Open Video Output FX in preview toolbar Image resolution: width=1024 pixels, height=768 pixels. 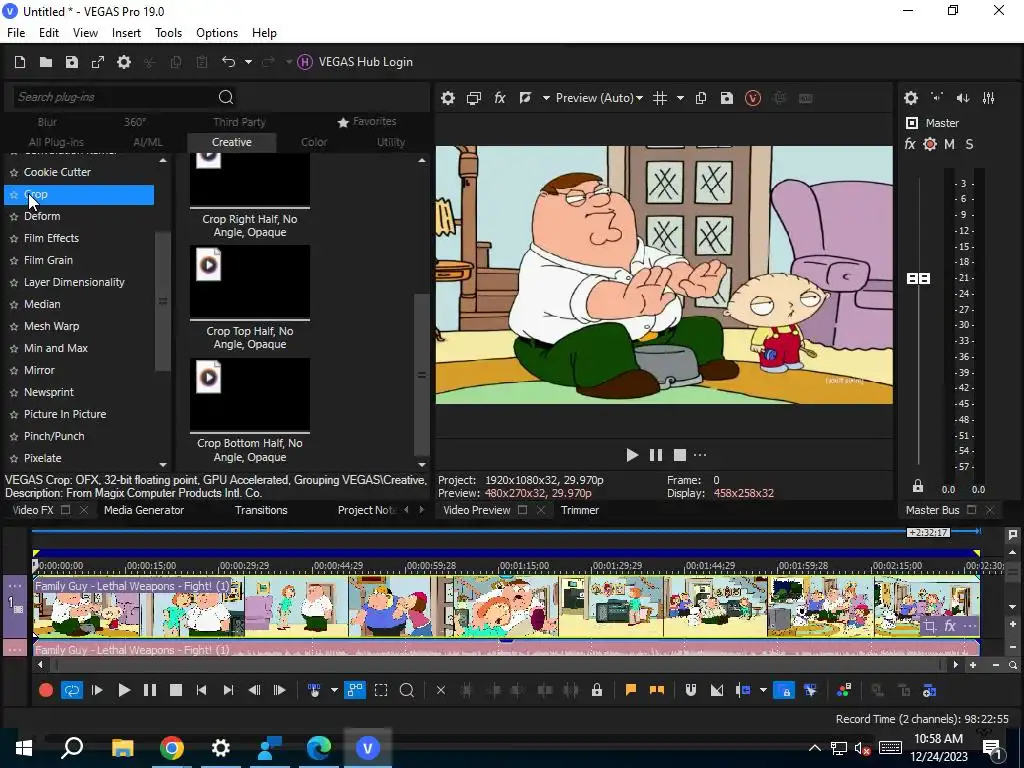coord(500,98)
